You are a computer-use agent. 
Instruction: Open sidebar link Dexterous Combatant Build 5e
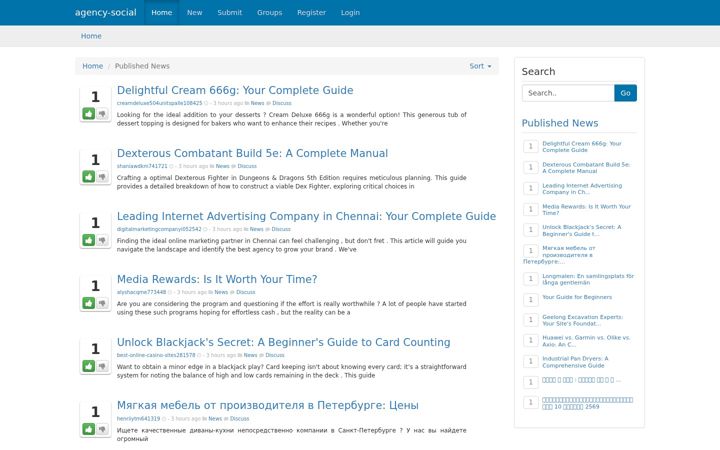586,168
